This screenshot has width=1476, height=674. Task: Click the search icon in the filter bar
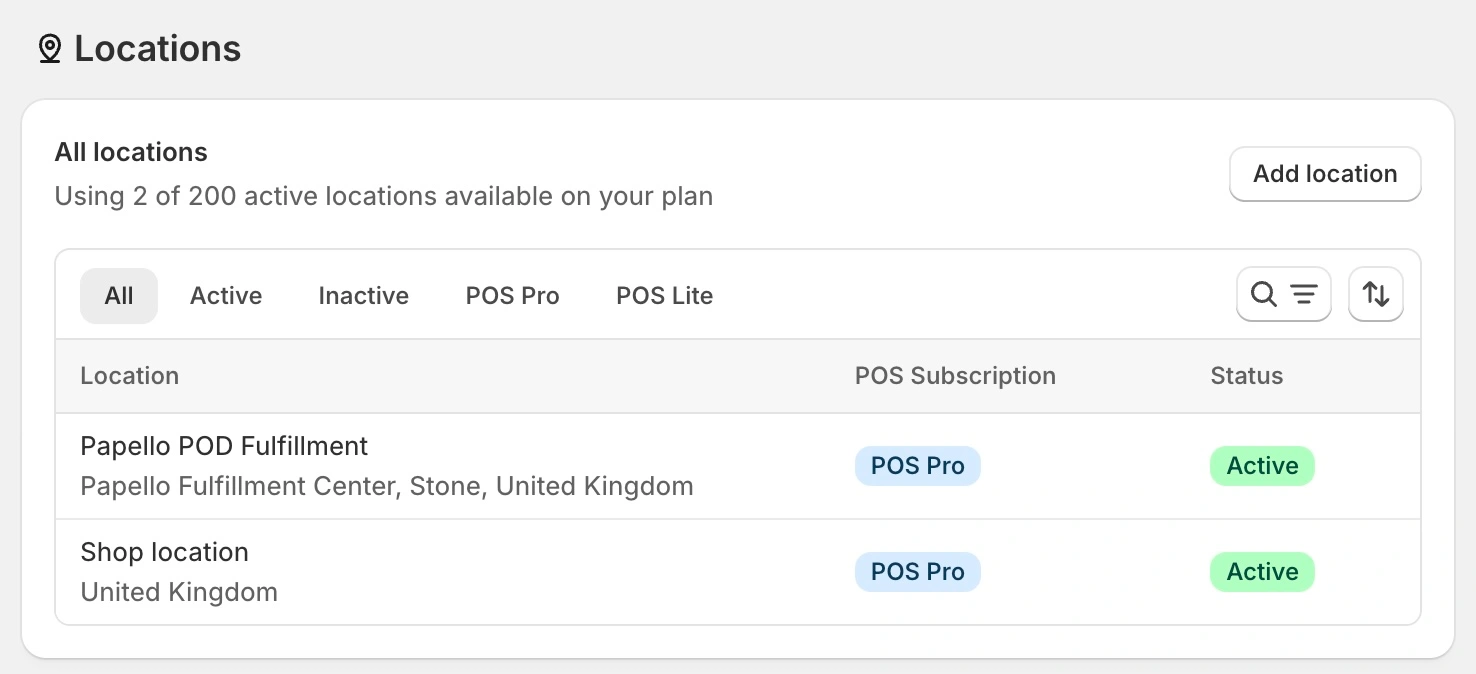[1263, 294]
